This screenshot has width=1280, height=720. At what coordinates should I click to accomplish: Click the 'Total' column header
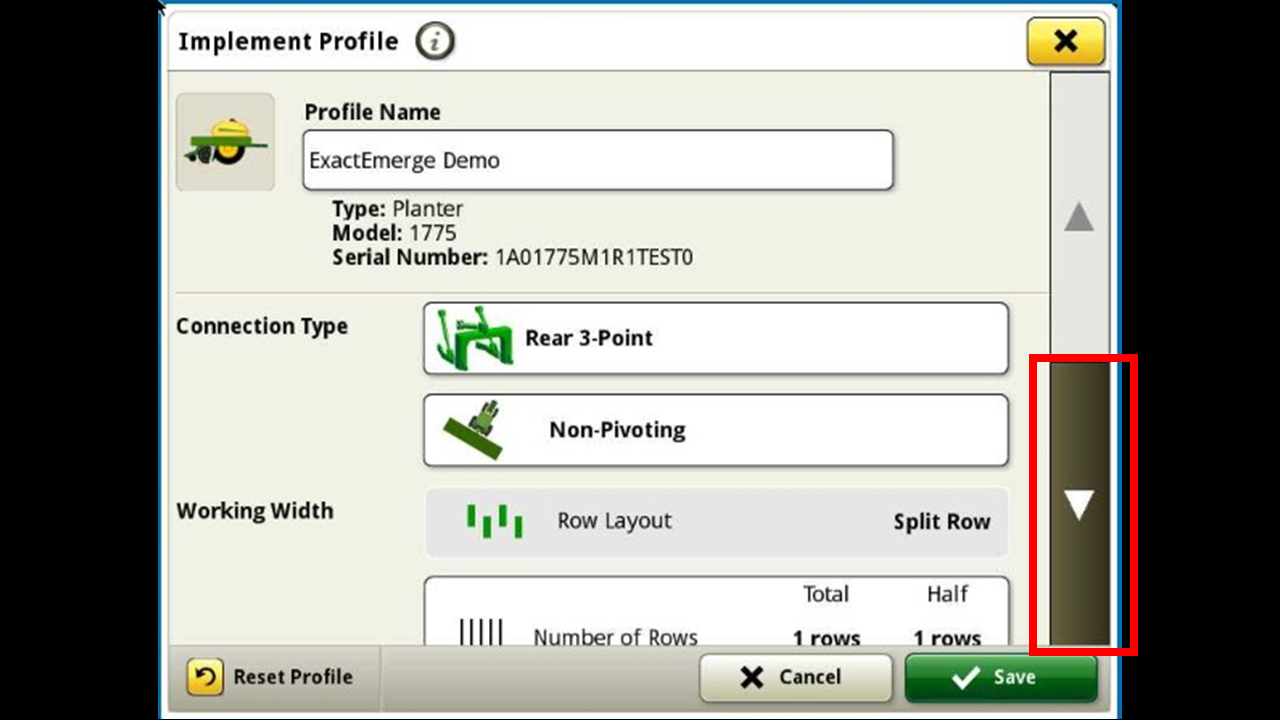[x=826, y=594]
